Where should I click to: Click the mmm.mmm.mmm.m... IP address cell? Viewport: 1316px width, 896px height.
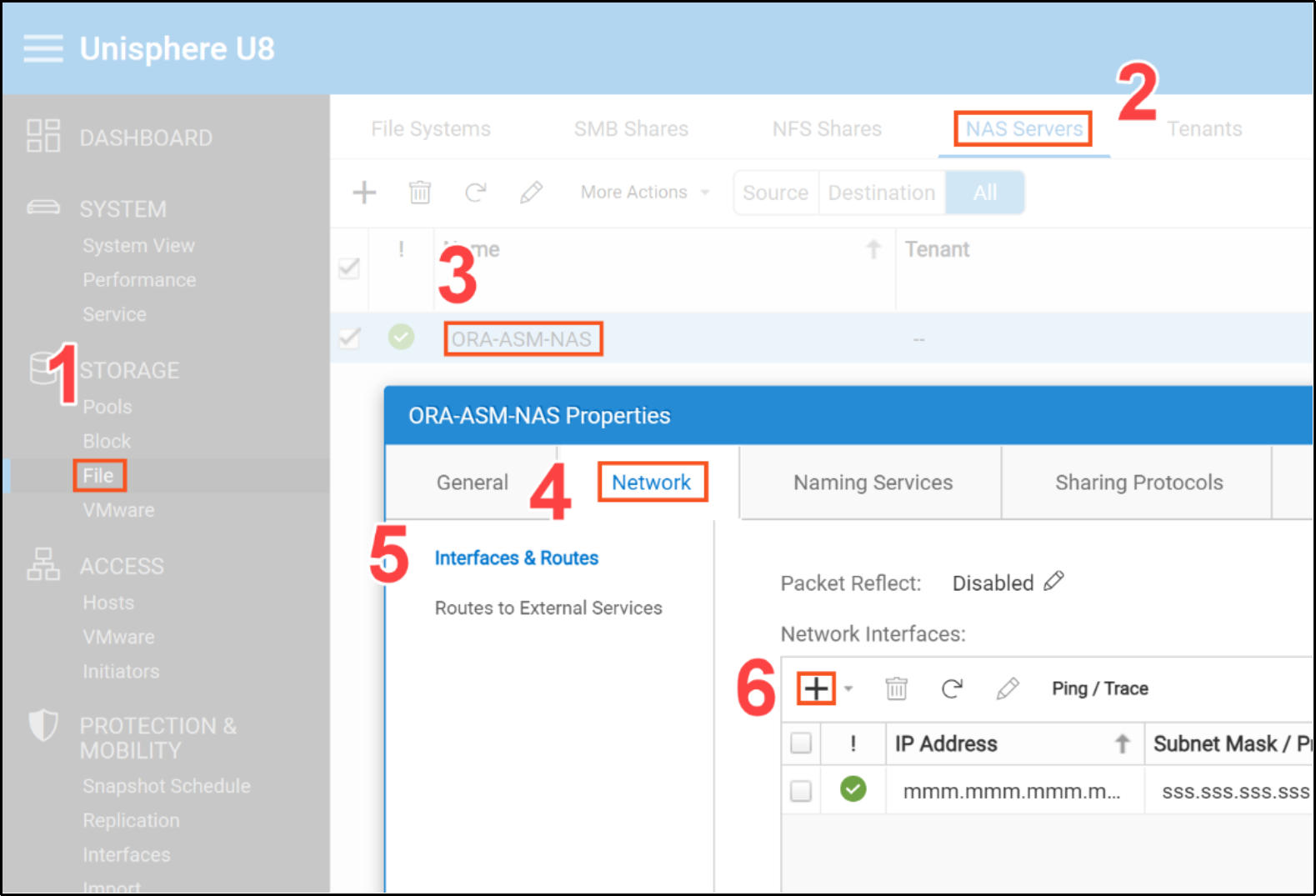click(1012, 791)
